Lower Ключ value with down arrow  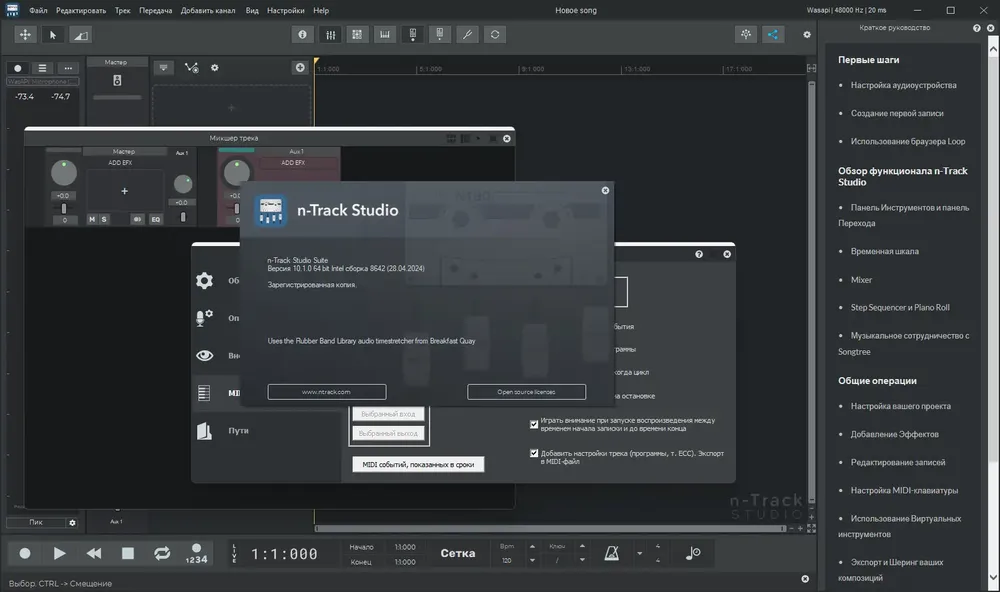coord(582,561)
